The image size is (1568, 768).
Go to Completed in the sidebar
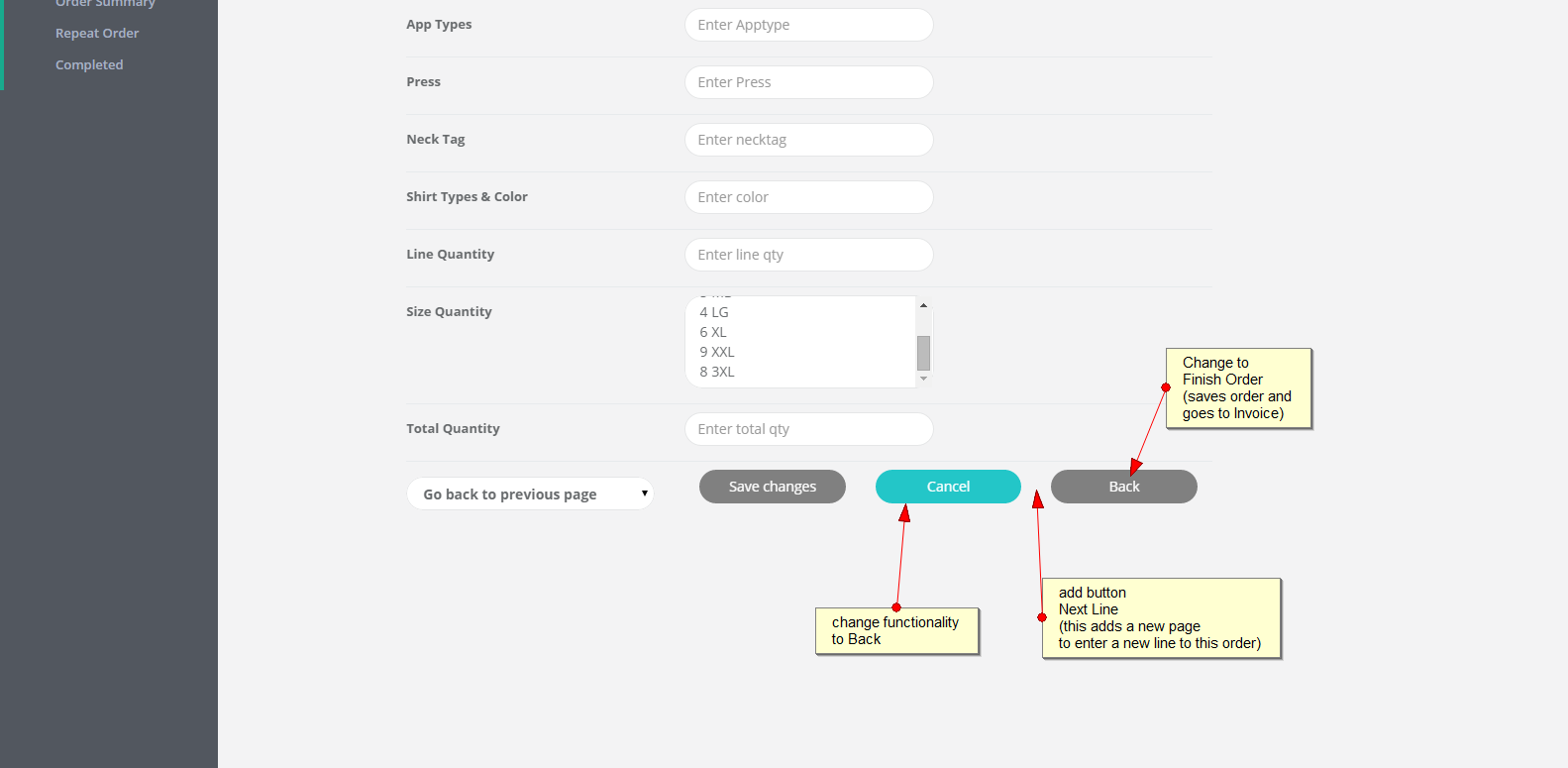tap(89, 65)
